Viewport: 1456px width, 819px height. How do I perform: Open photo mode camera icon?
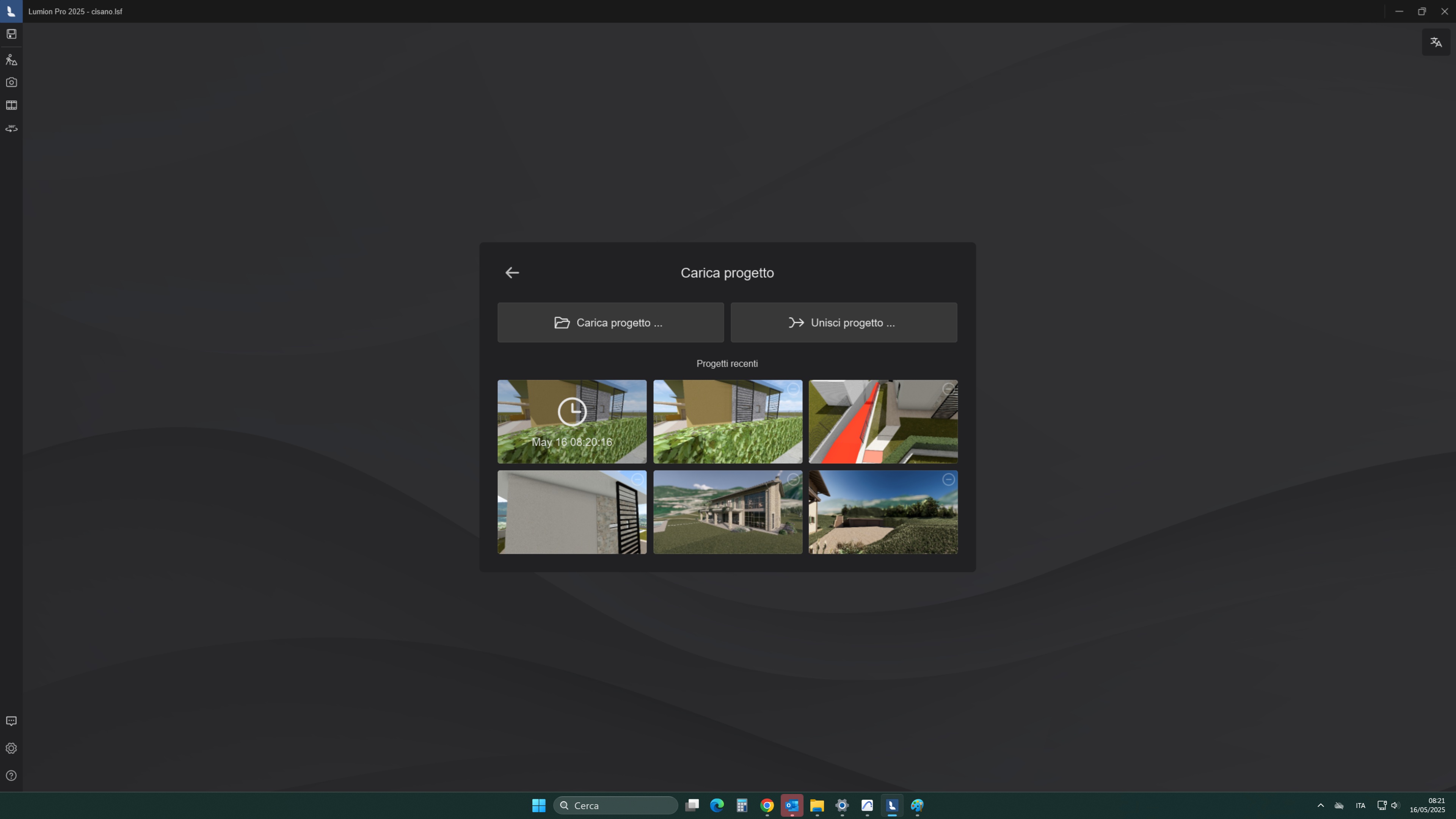click(11, 83)
